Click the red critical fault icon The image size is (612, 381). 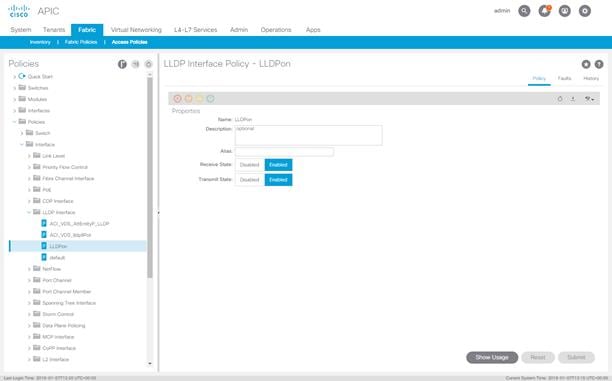(x=178, y=99)
